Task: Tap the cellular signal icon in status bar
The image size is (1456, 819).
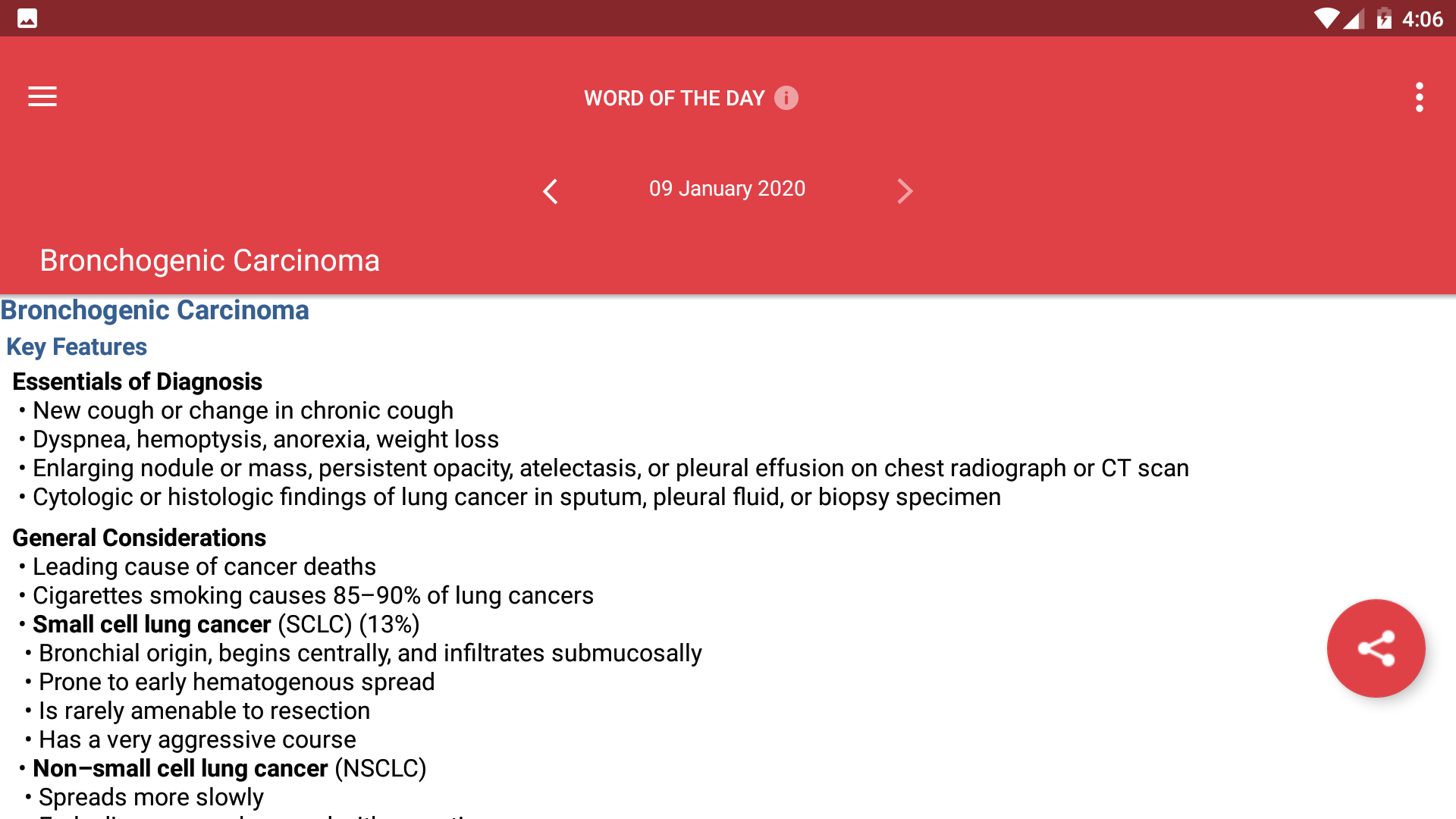Action: (1354, 18)
